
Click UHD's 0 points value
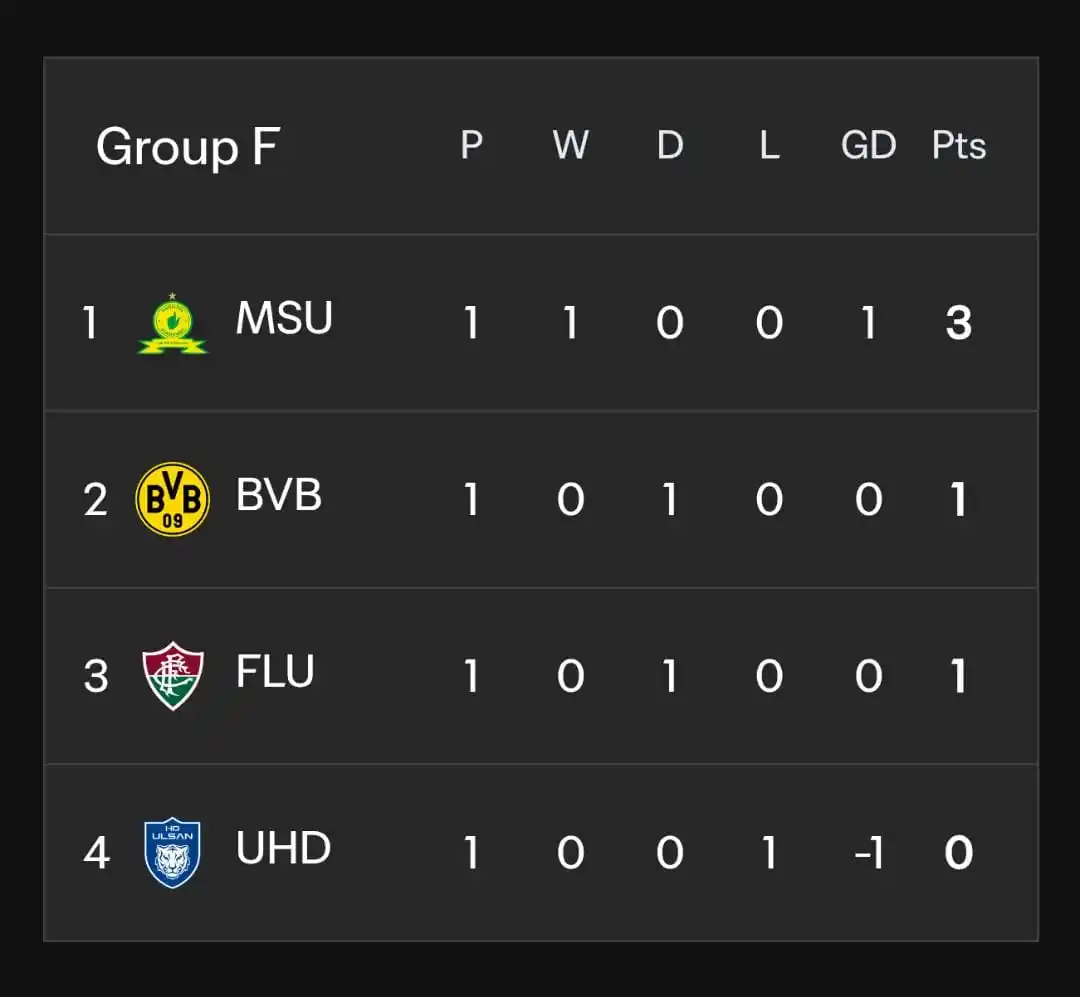point(959,853)
